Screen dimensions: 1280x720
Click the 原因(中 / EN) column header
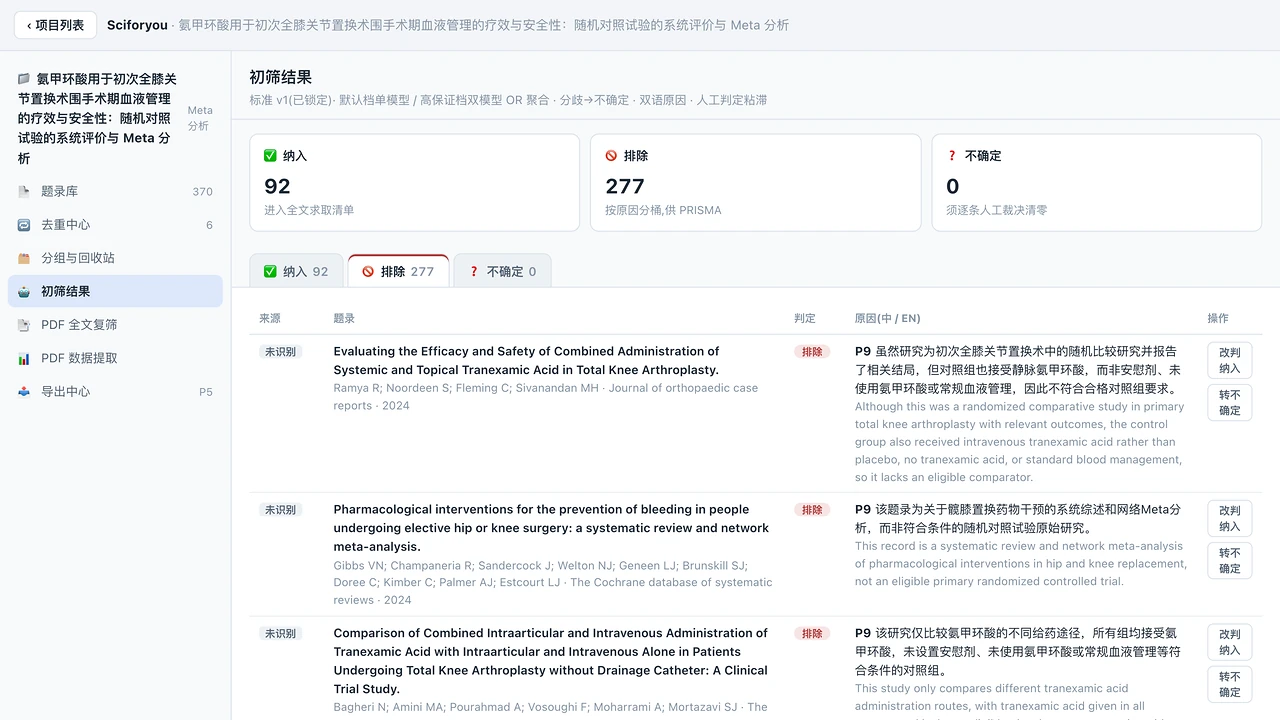pos(888,318)
